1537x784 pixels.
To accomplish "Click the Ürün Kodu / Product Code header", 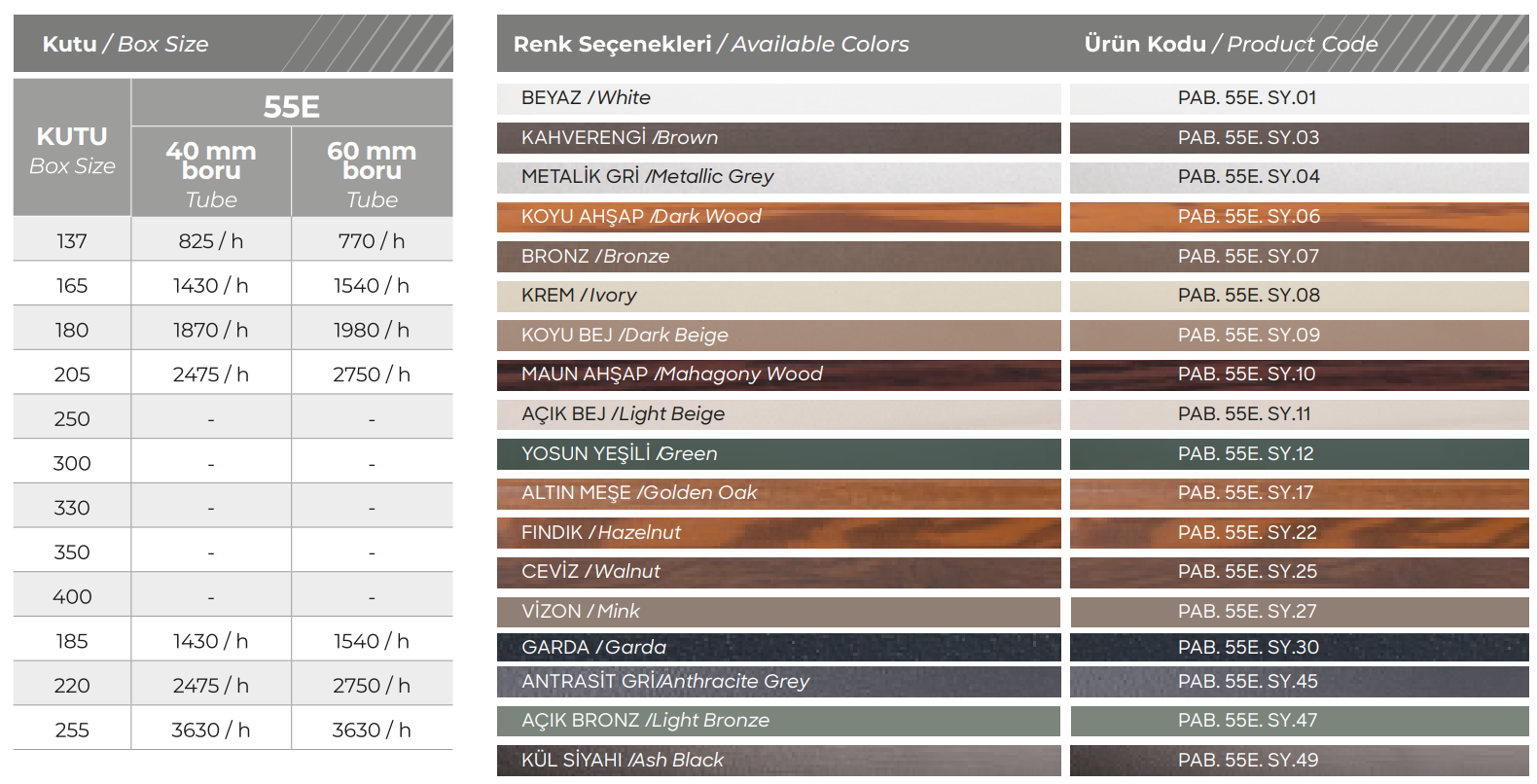I will [1231, 44].
